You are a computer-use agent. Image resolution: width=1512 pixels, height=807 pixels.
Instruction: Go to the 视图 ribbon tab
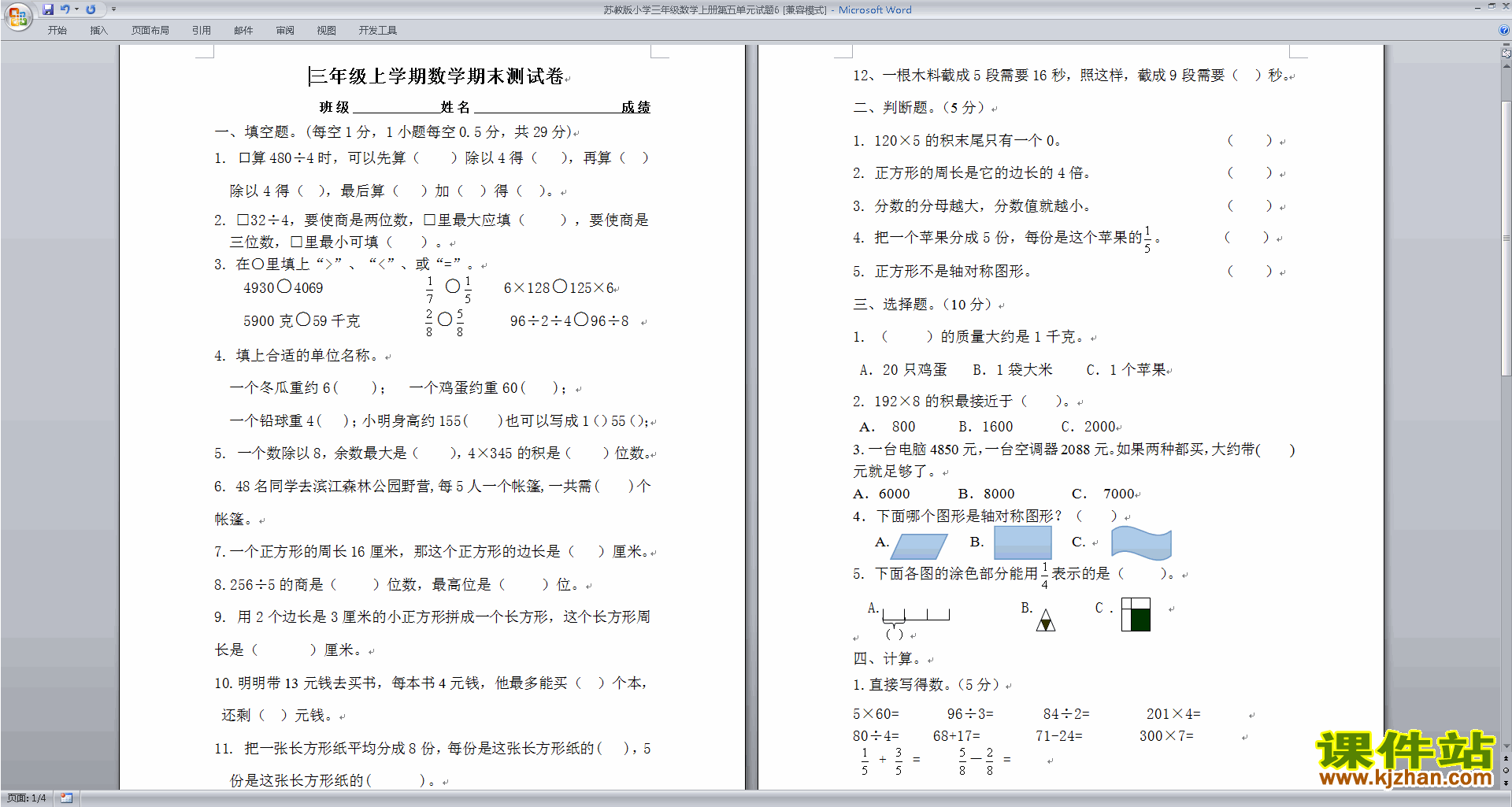pyautogui.click(x=327, y=31)
